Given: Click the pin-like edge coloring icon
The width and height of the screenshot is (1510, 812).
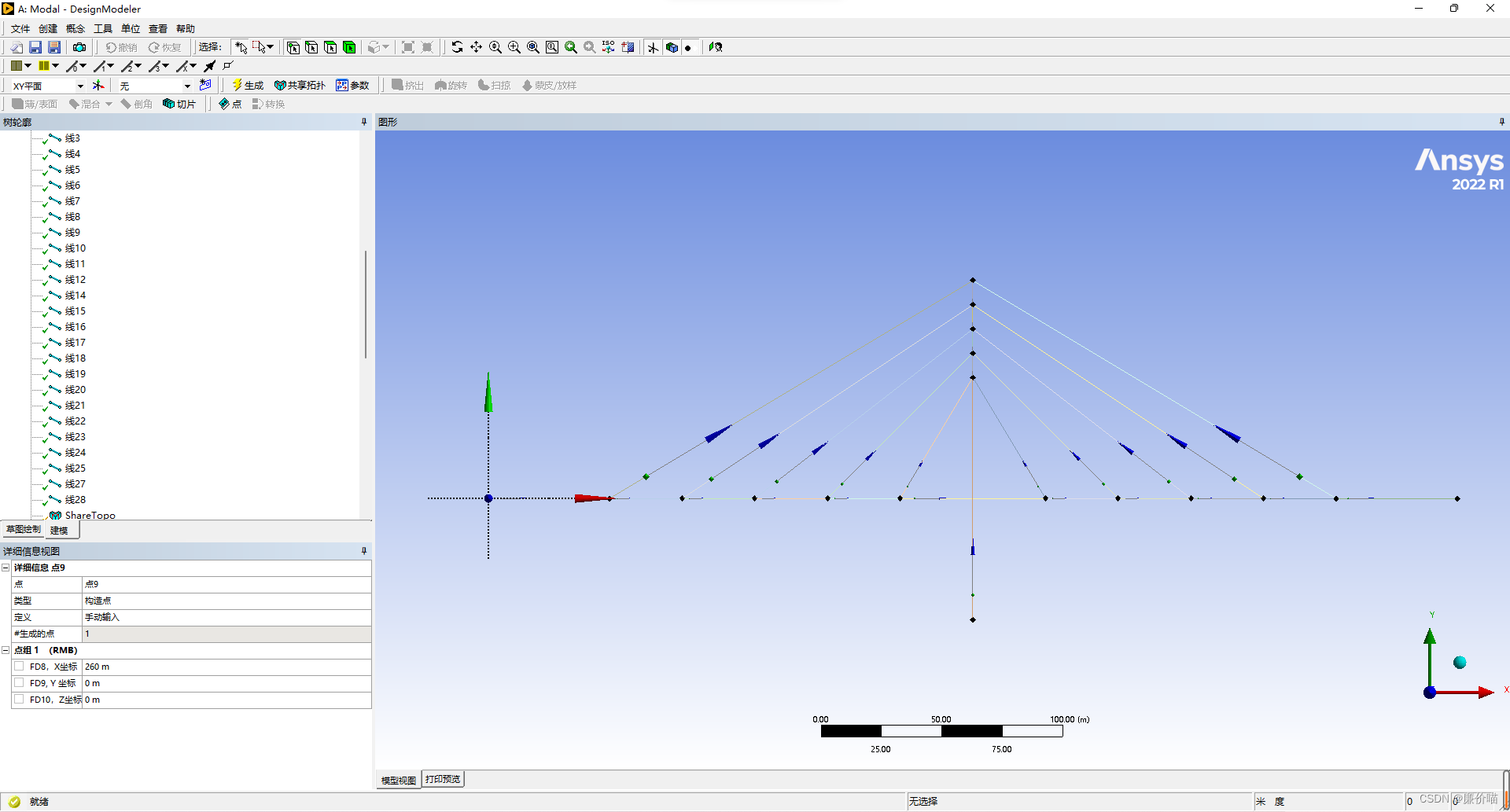Looking at the screenshot, I should coord(210,66).
